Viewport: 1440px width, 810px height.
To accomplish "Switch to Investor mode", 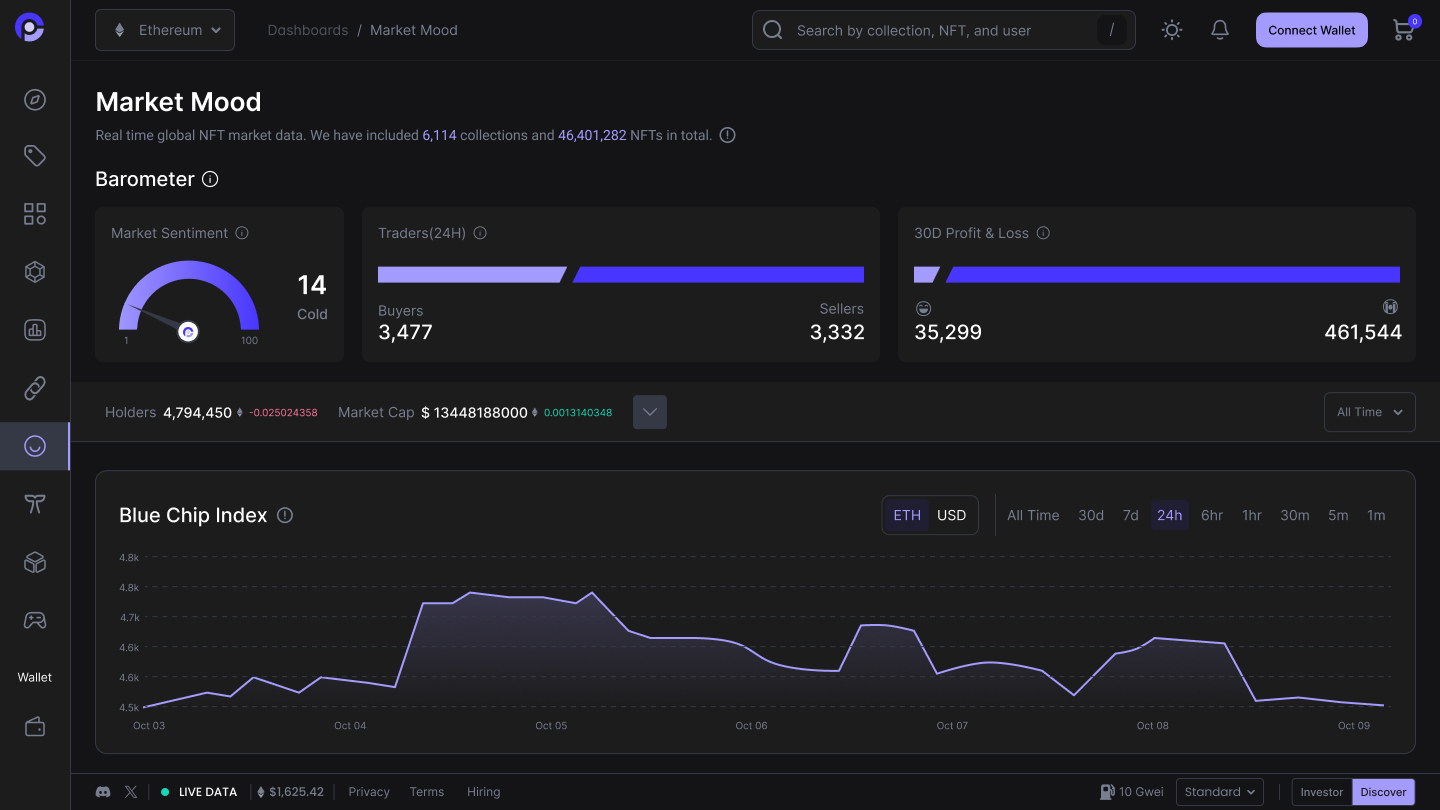I will coord(1322,792).
